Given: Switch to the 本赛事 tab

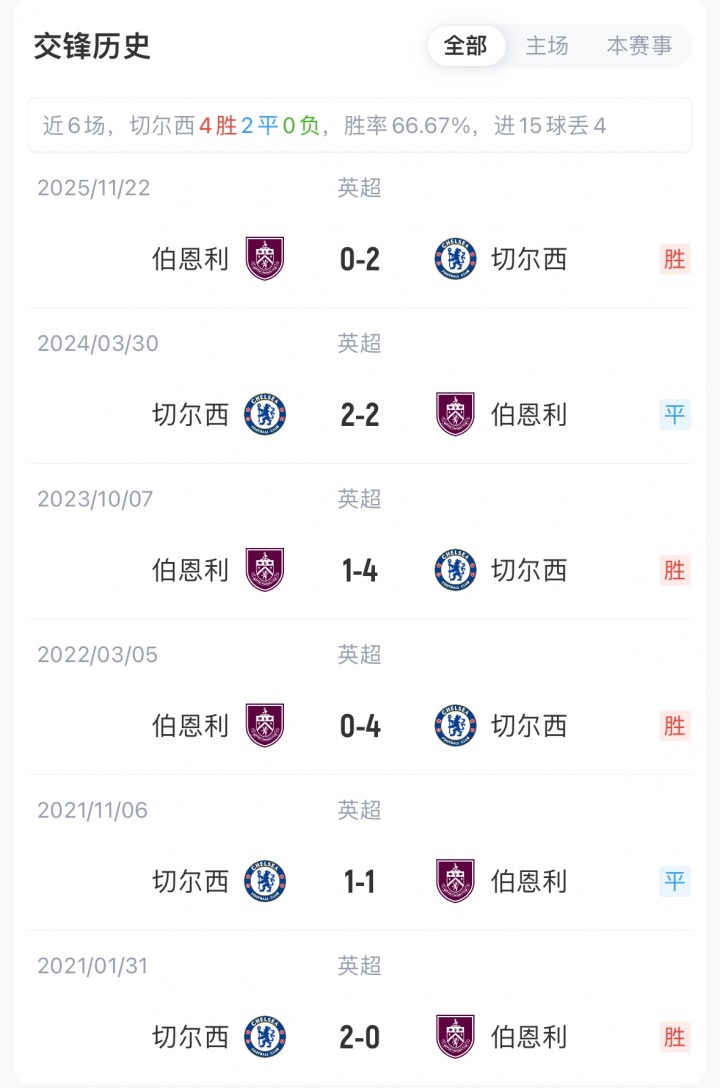Looking at the screenshot, I should click(x=639, y=46).
